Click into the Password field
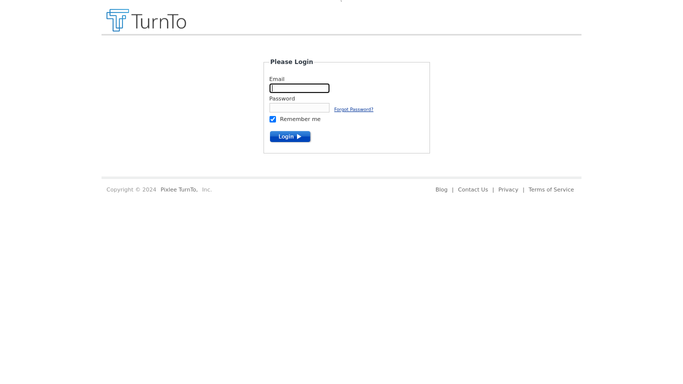 (299, 108)
